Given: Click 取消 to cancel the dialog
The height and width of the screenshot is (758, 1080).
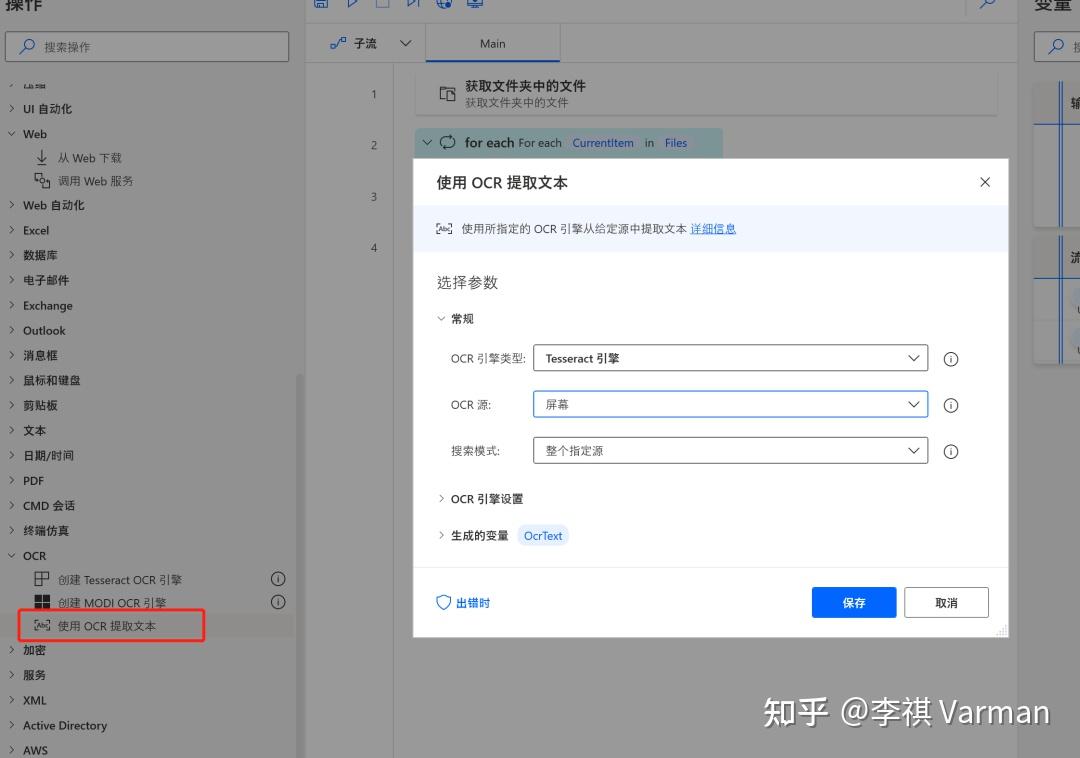Looking at the screenshot, I should [945, 602].
